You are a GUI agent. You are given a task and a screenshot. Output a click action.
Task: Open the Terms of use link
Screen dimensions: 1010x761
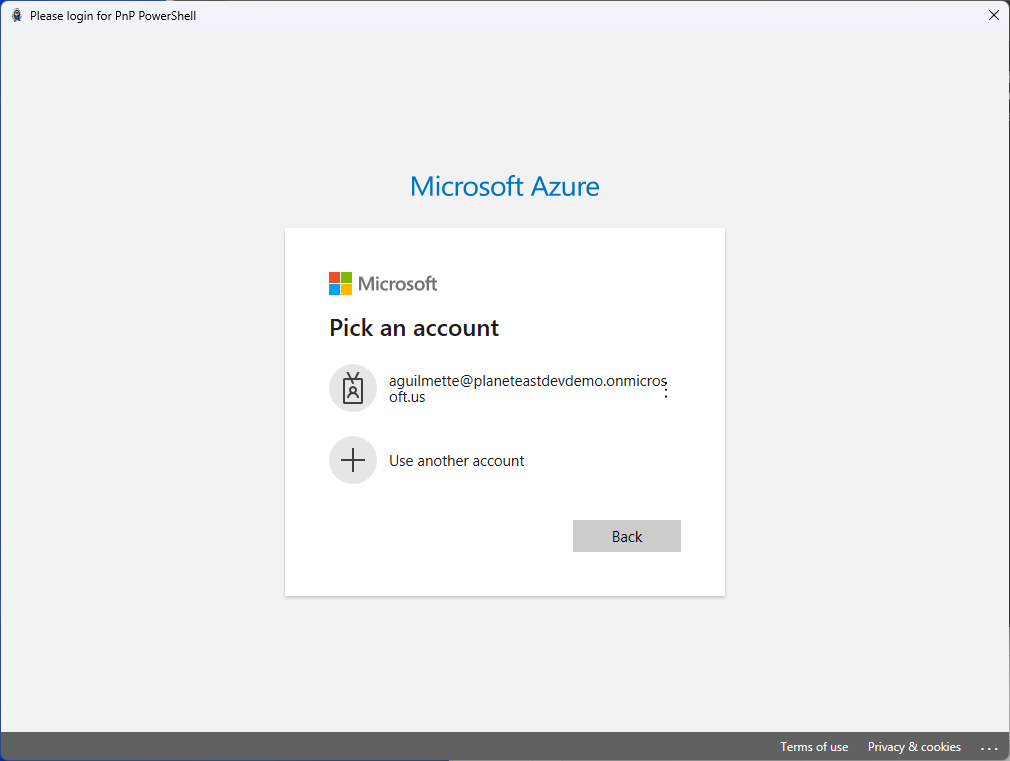click(814, 747)
